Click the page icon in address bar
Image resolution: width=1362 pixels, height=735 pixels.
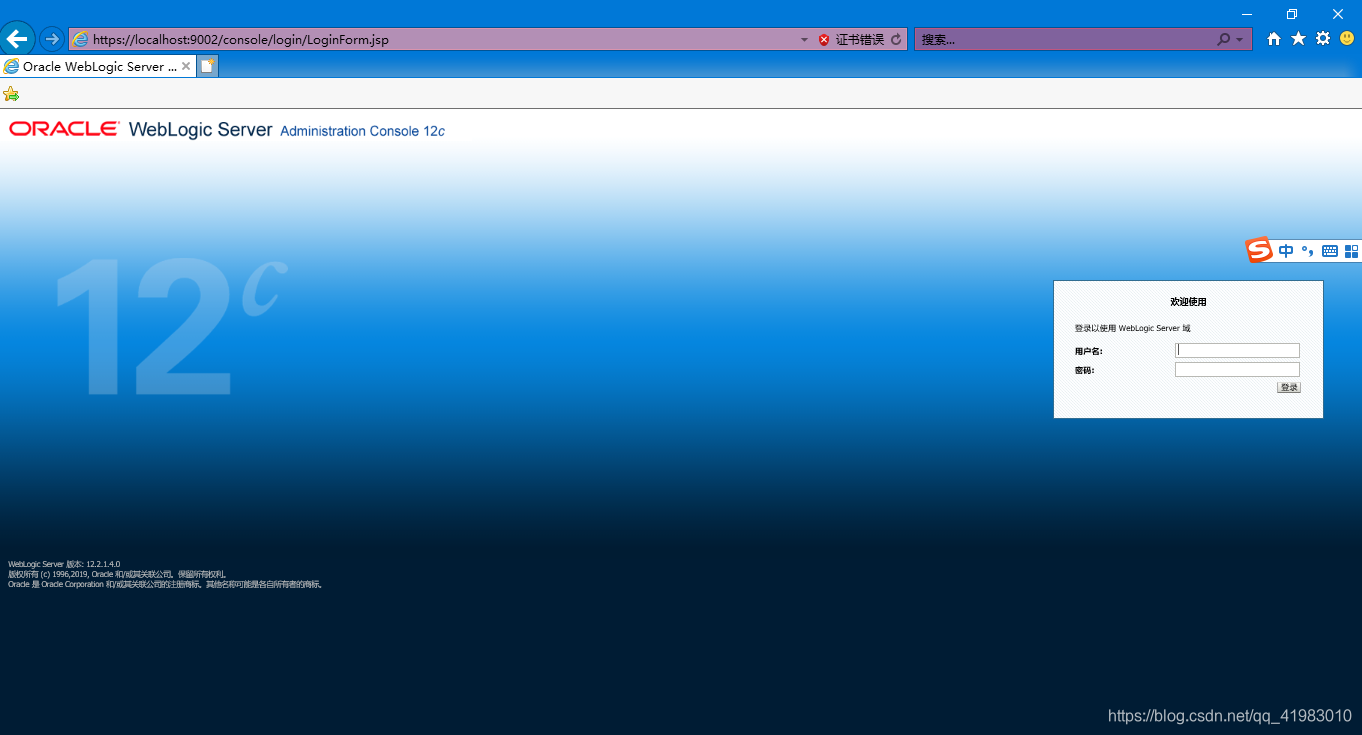pos(80,40)
